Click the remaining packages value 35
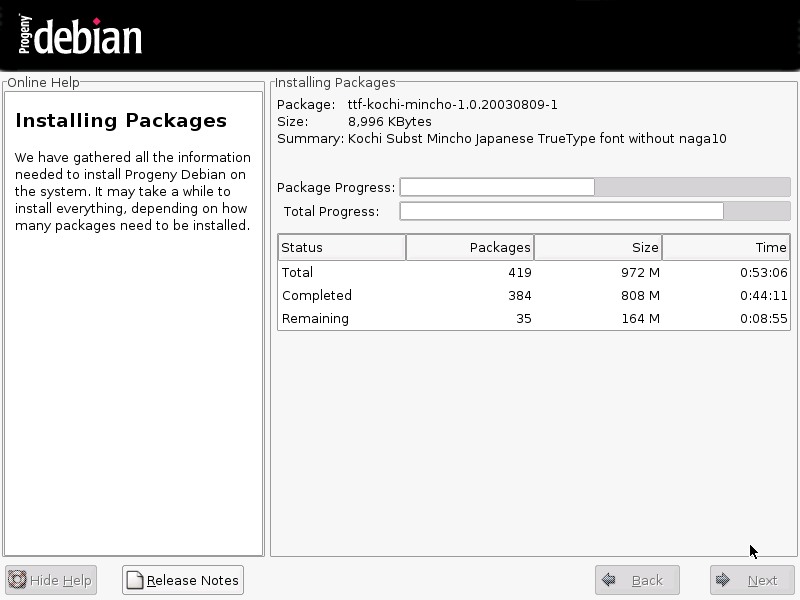800x600 pixels. point(524,318)
